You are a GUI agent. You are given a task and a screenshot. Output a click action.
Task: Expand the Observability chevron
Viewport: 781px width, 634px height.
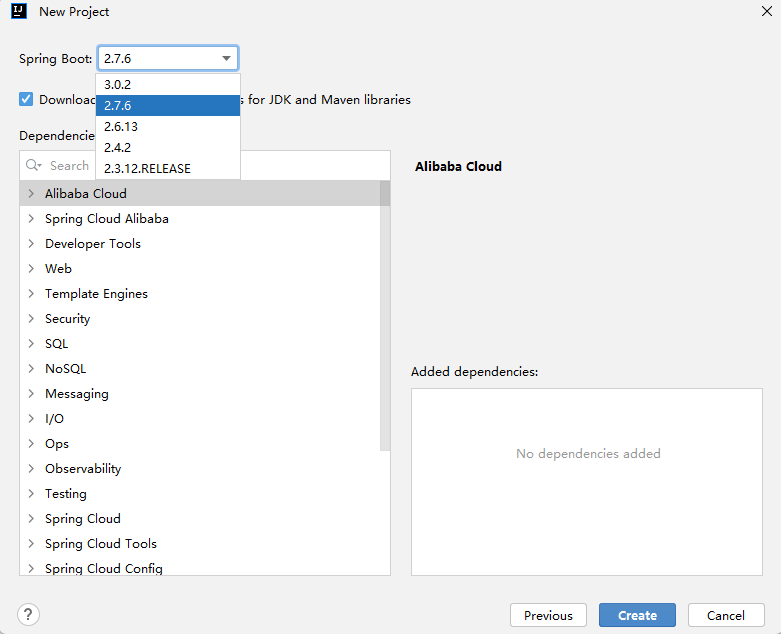pos(31,468)
